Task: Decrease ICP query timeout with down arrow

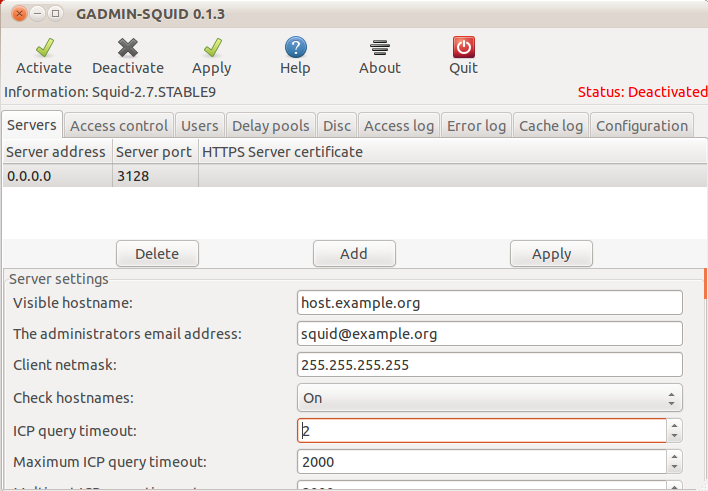Action: 674,436
